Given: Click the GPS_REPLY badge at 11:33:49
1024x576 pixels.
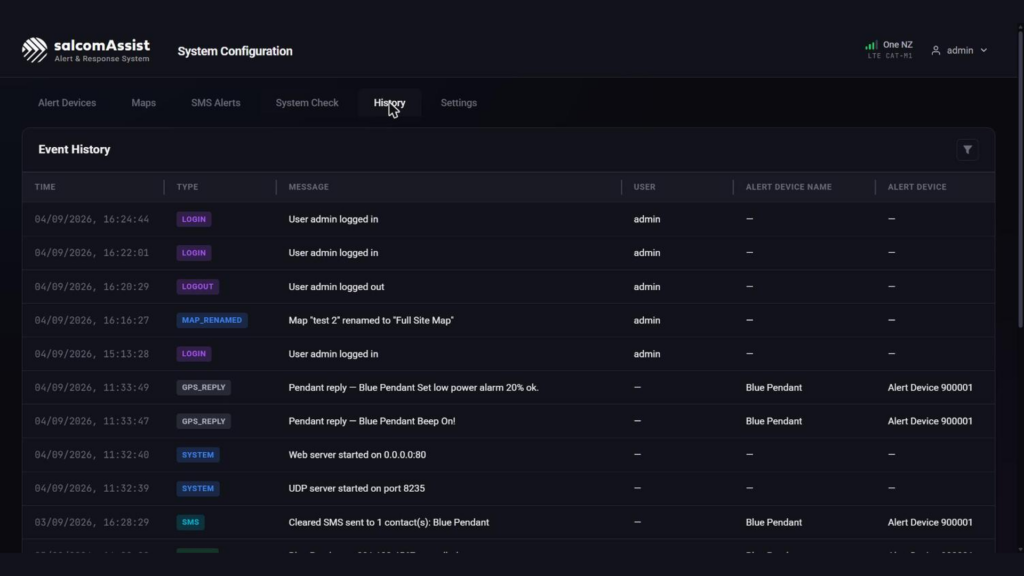Looking at the screenshot, I should [x=204, y=387].
